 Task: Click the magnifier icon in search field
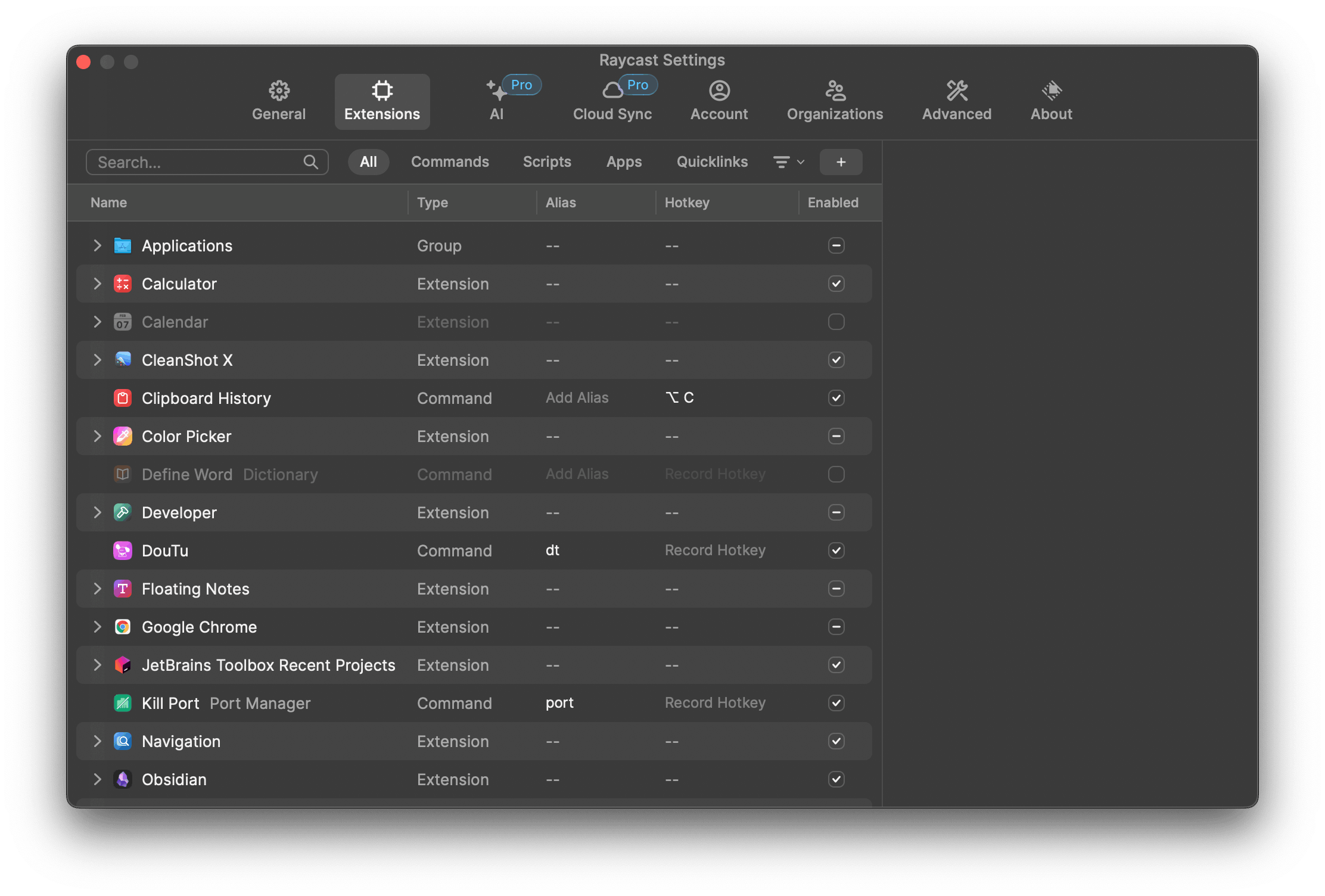tap(310, 162)
